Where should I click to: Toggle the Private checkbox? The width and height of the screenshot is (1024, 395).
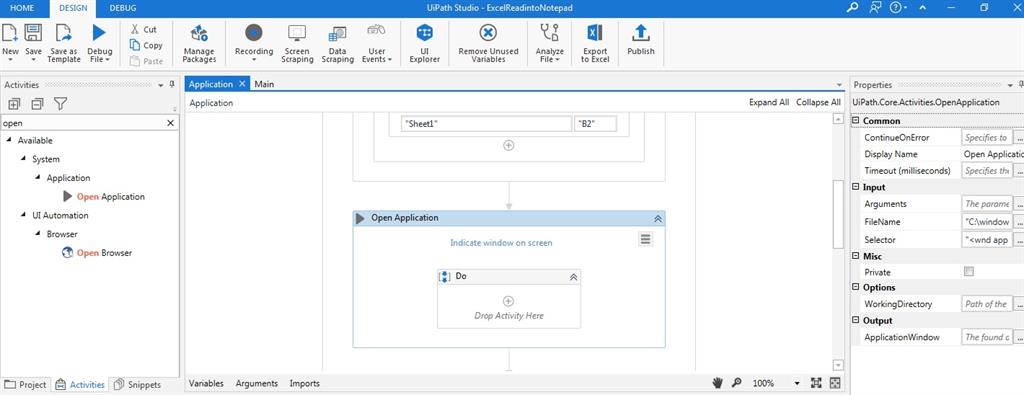pos(969,272)
